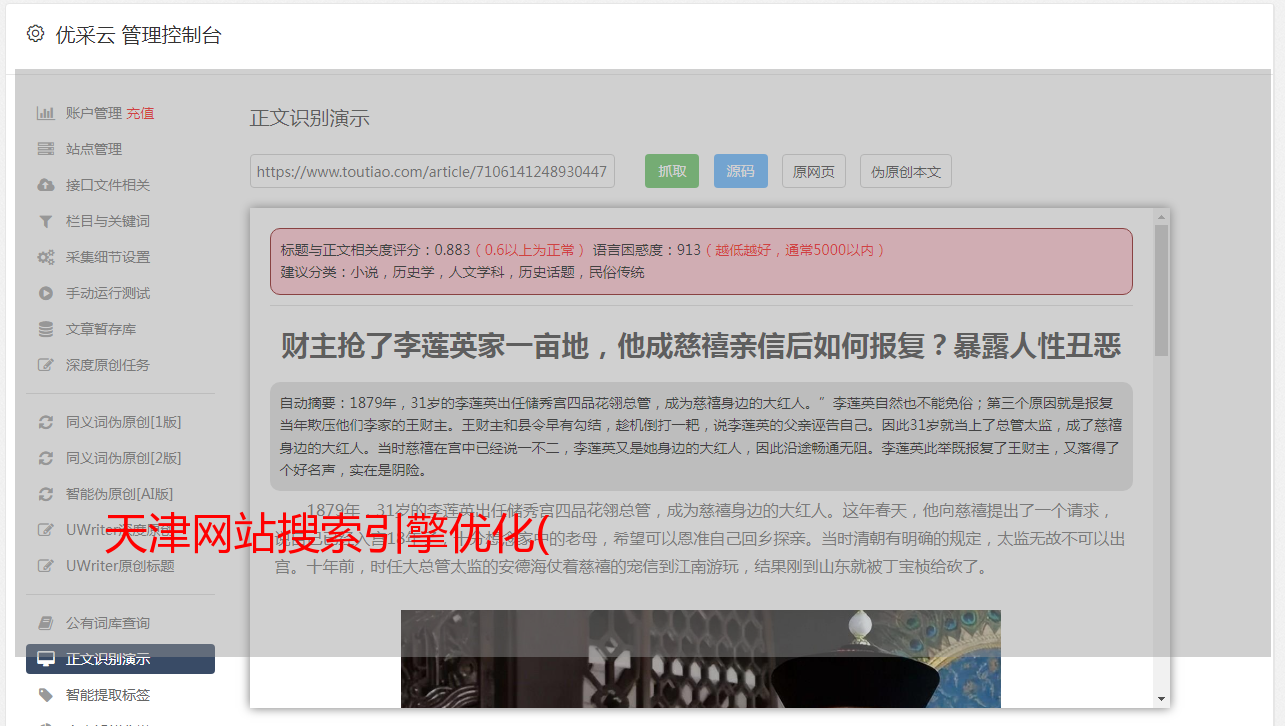
Task: Click the result panel scrollbar down arrow
Action: pos(1161,699)
